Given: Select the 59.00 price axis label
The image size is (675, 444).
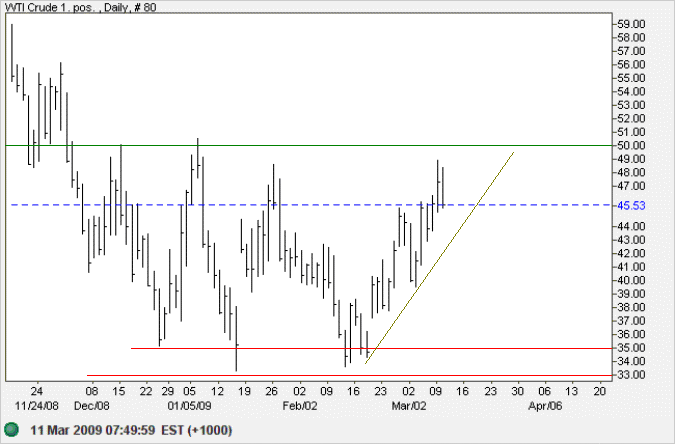Looking at the screenshot, I should coord(632,24).
